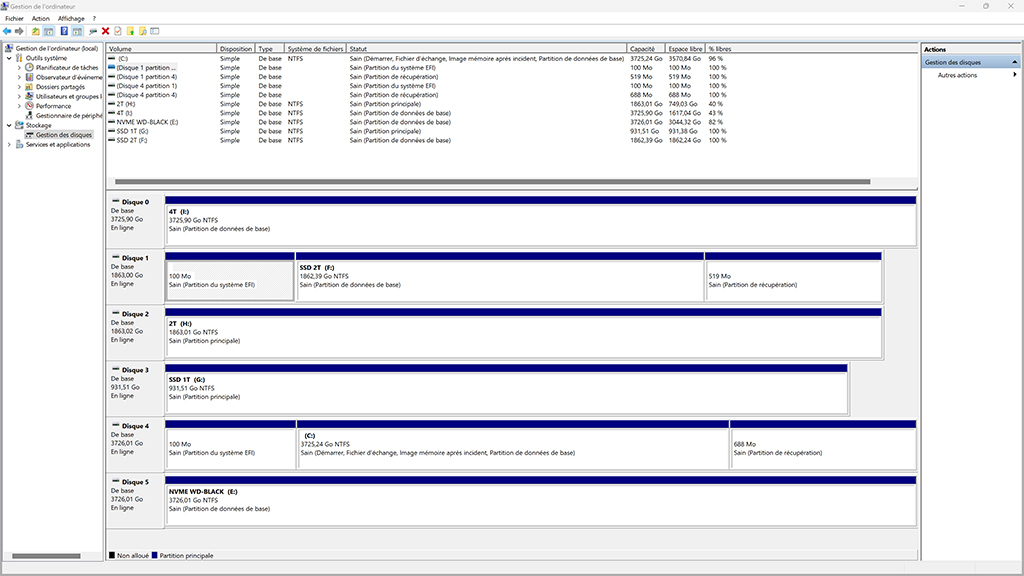
Task: Select the Disque 0 label block
Action: [135, 219]
